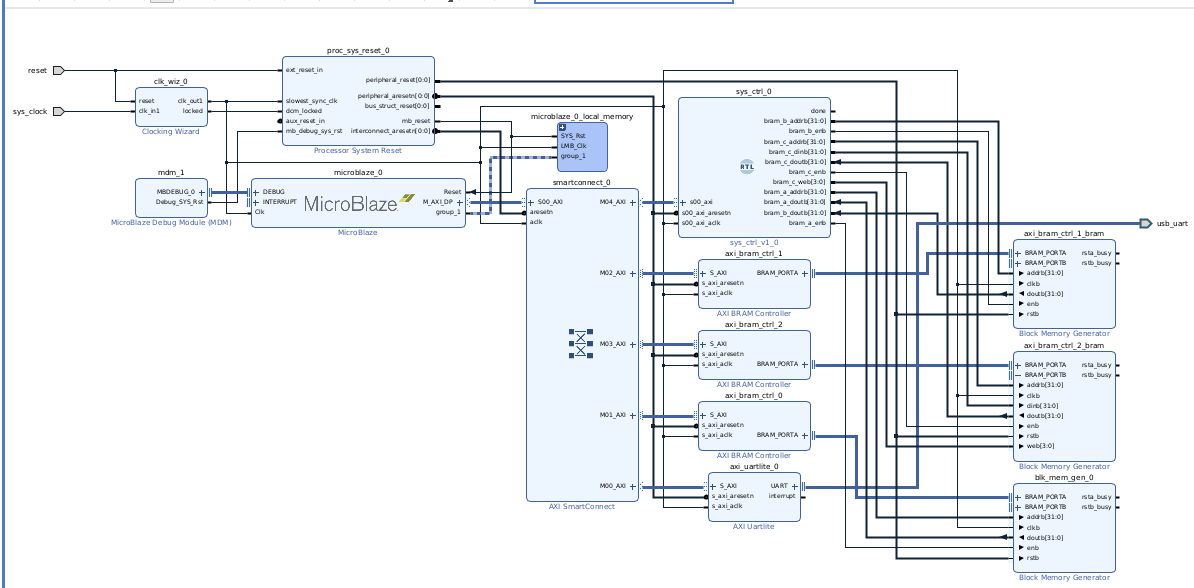This screenshot has height=588, width=1194.
Task: Expand the UART interface pin on axi_uartlite_0
Action: click(x=795, y=486)
